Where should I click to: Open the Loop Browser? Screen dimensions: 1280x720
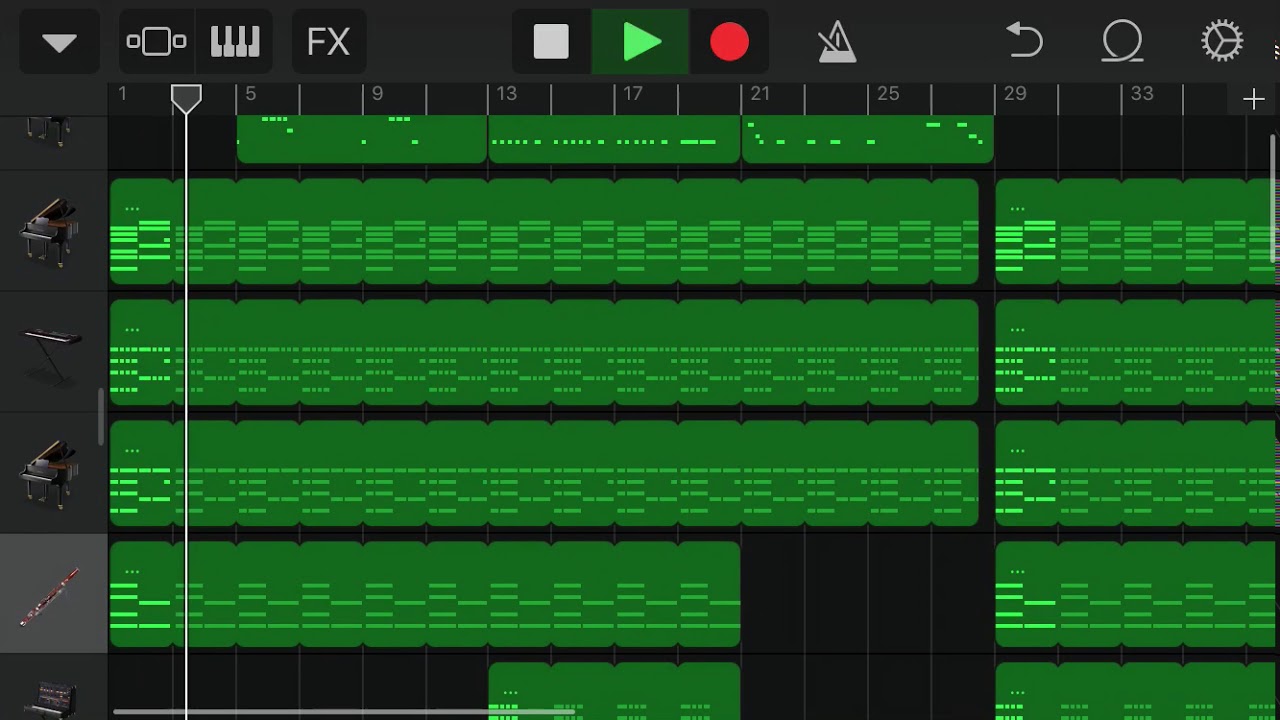click(1123, 42)
